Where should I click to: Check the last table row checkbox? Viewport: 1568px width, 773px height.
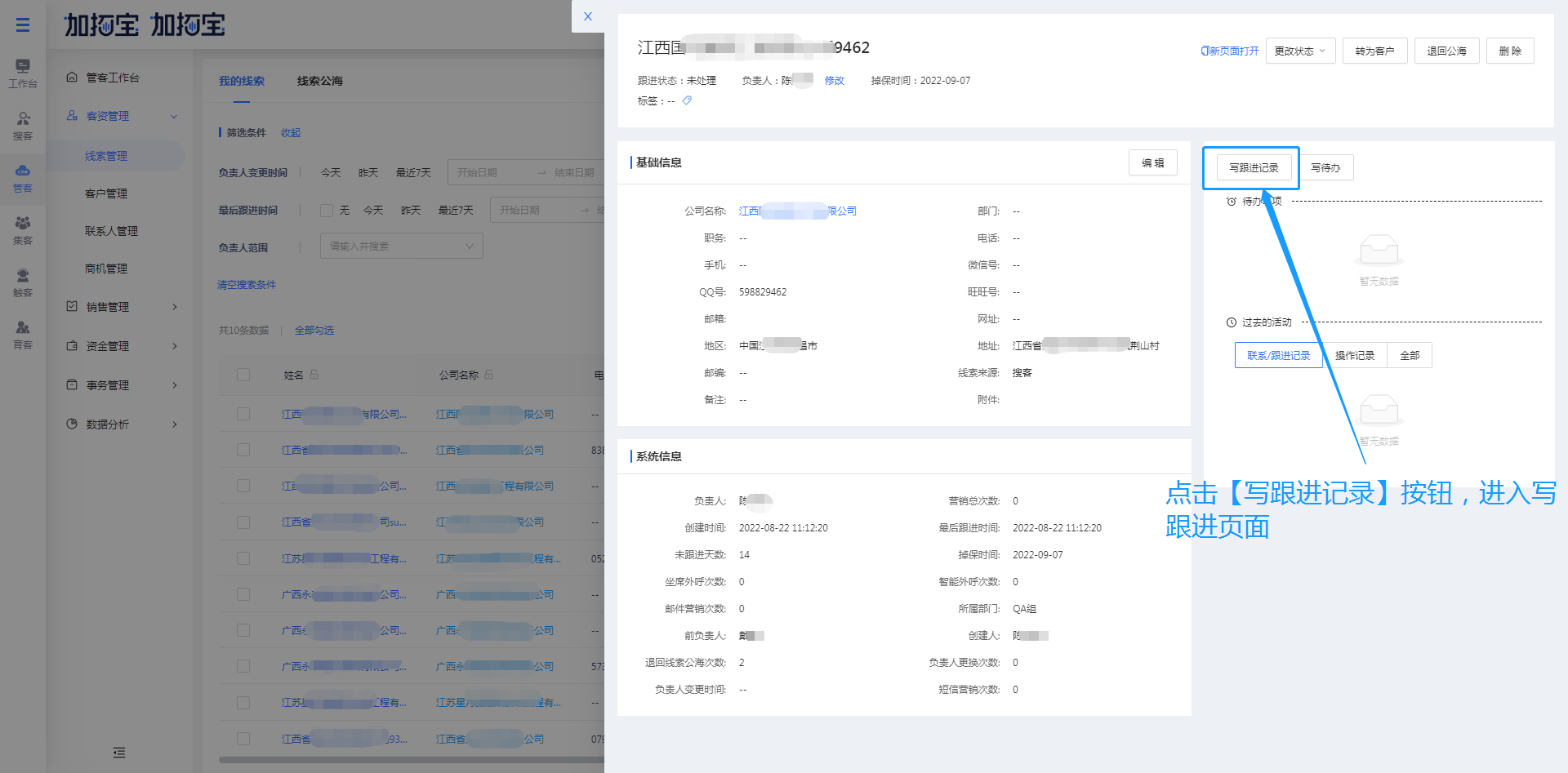click(x=243, y=739)
